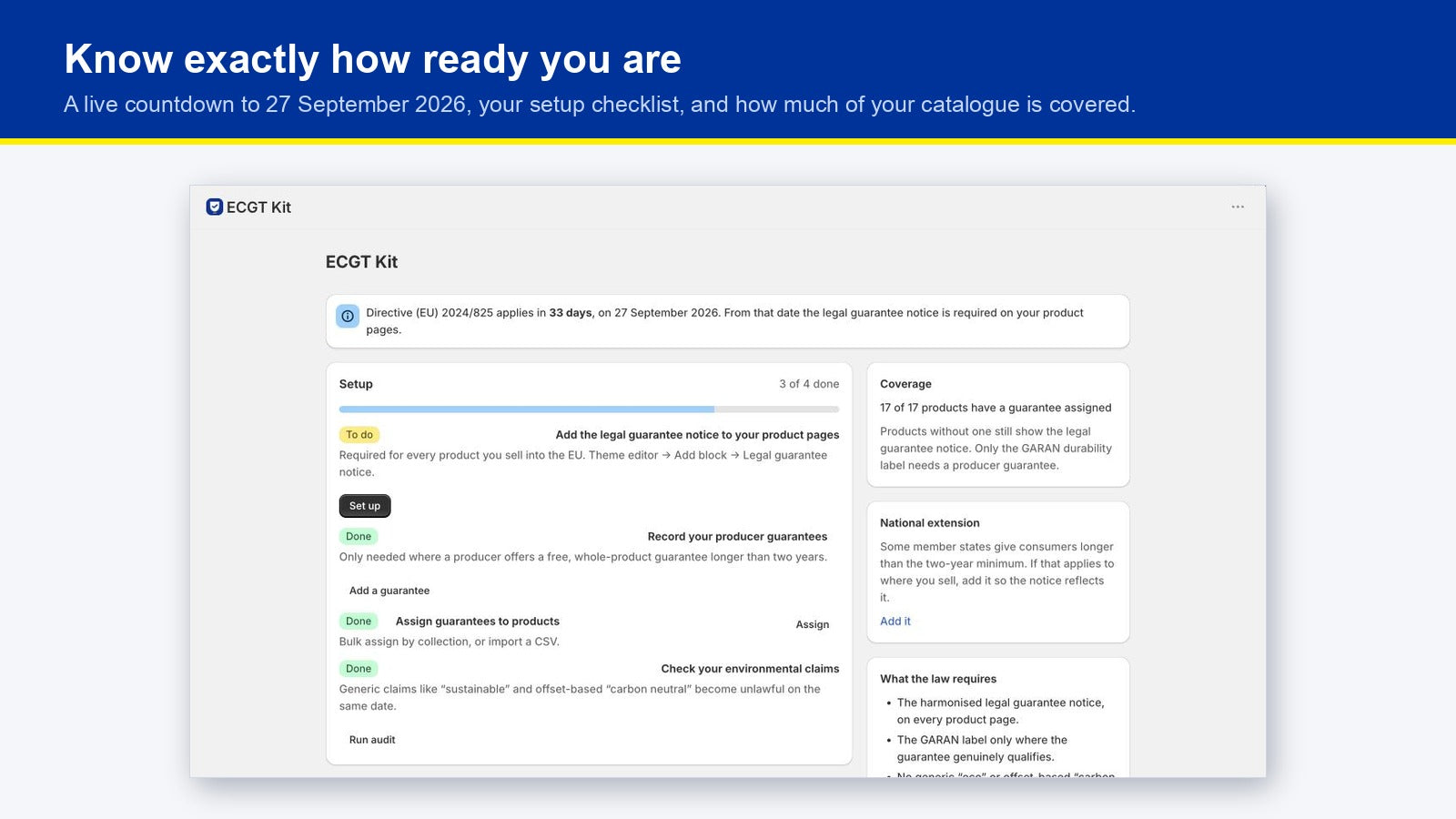Click the ECGT Kit app title in header
Screen dimensions: 1456x819
click(258, 207)
